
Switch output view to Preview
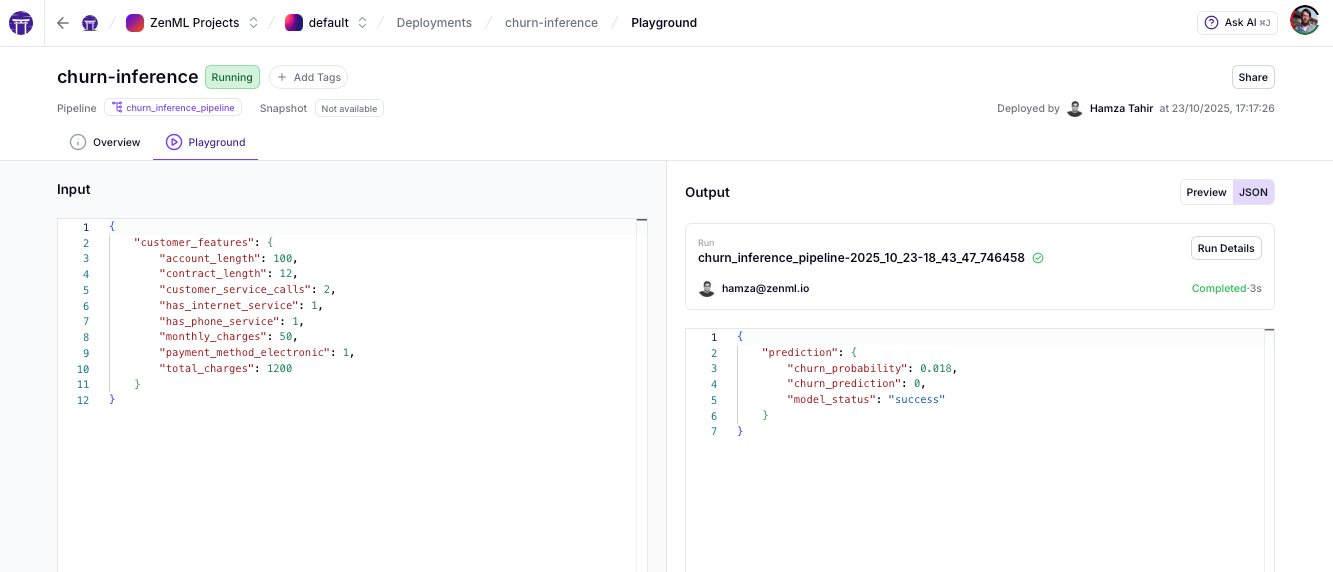(x=1206, y=193)
